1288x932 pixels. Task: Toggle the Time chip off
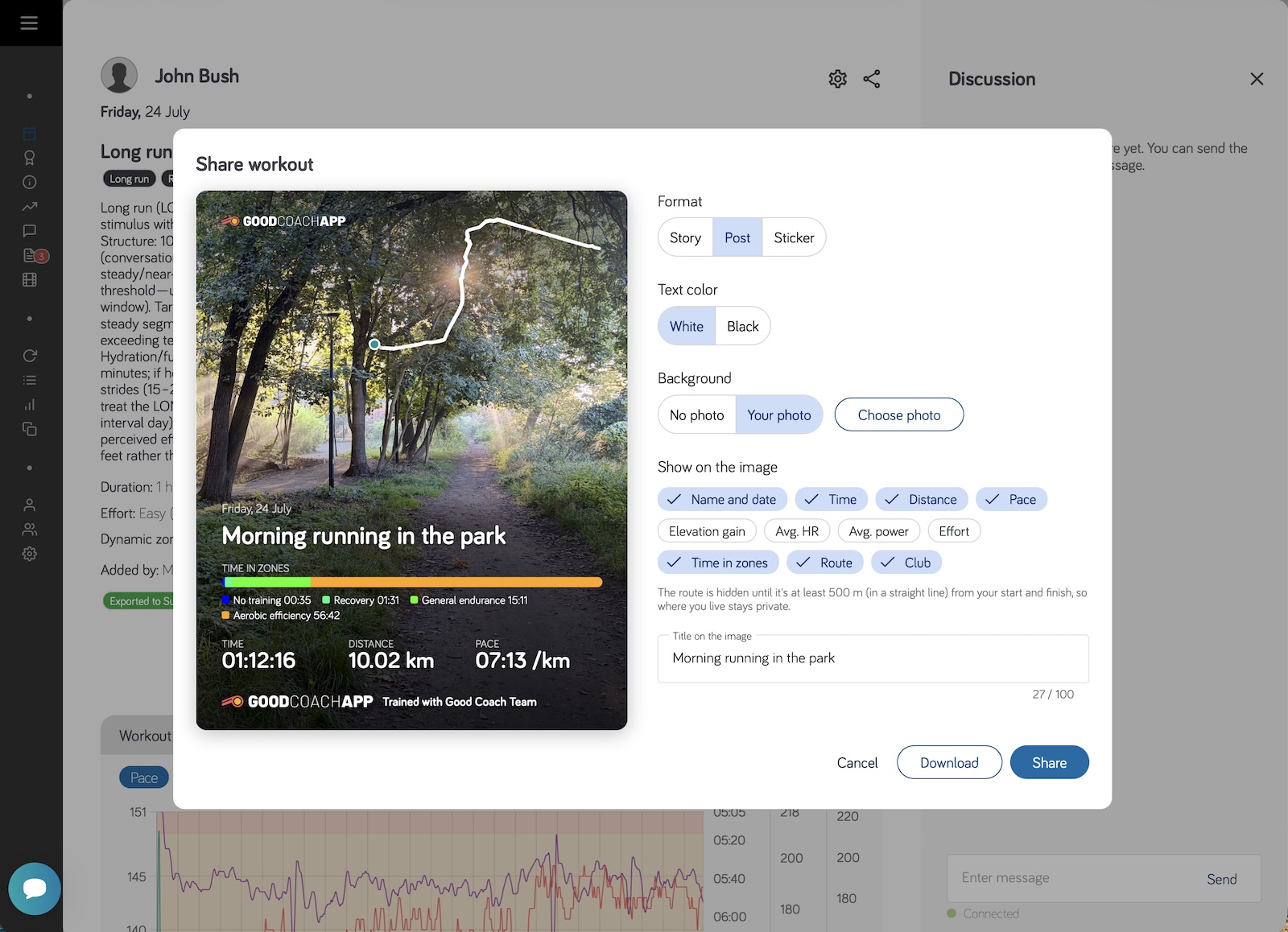(x=832, y=499)
